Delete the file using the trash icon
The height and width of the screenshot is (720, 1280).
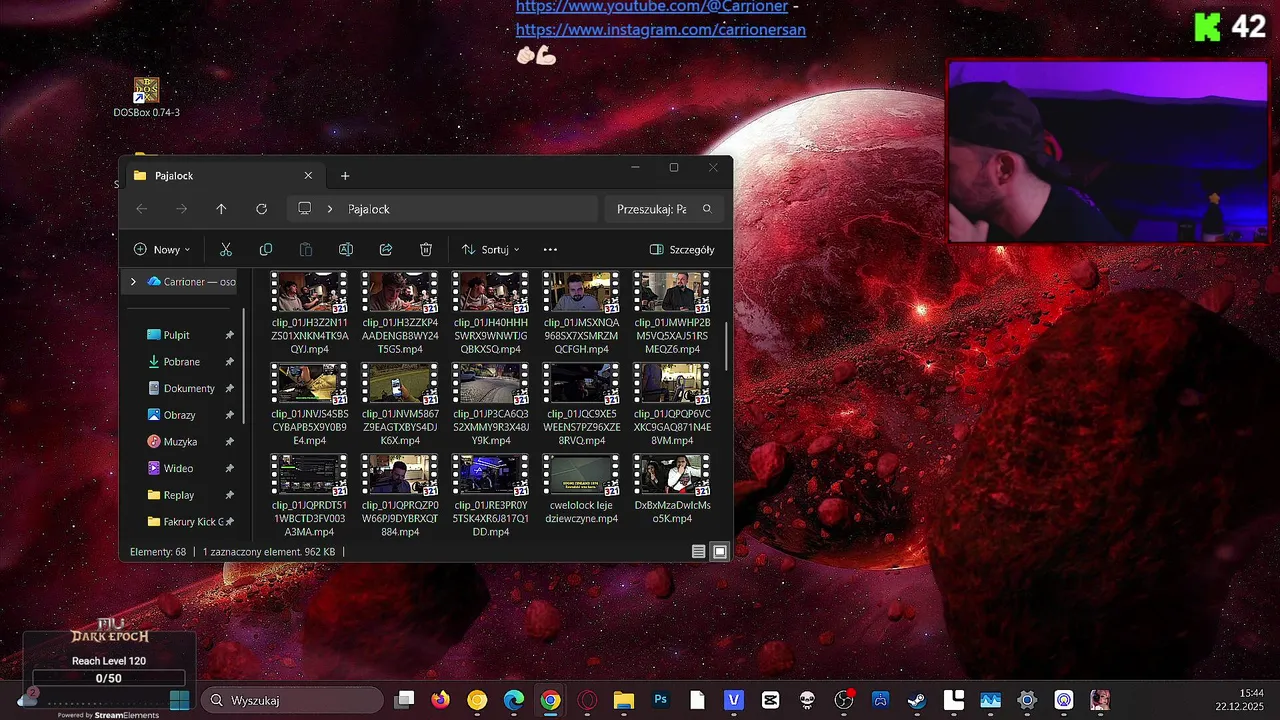point(426,249)
